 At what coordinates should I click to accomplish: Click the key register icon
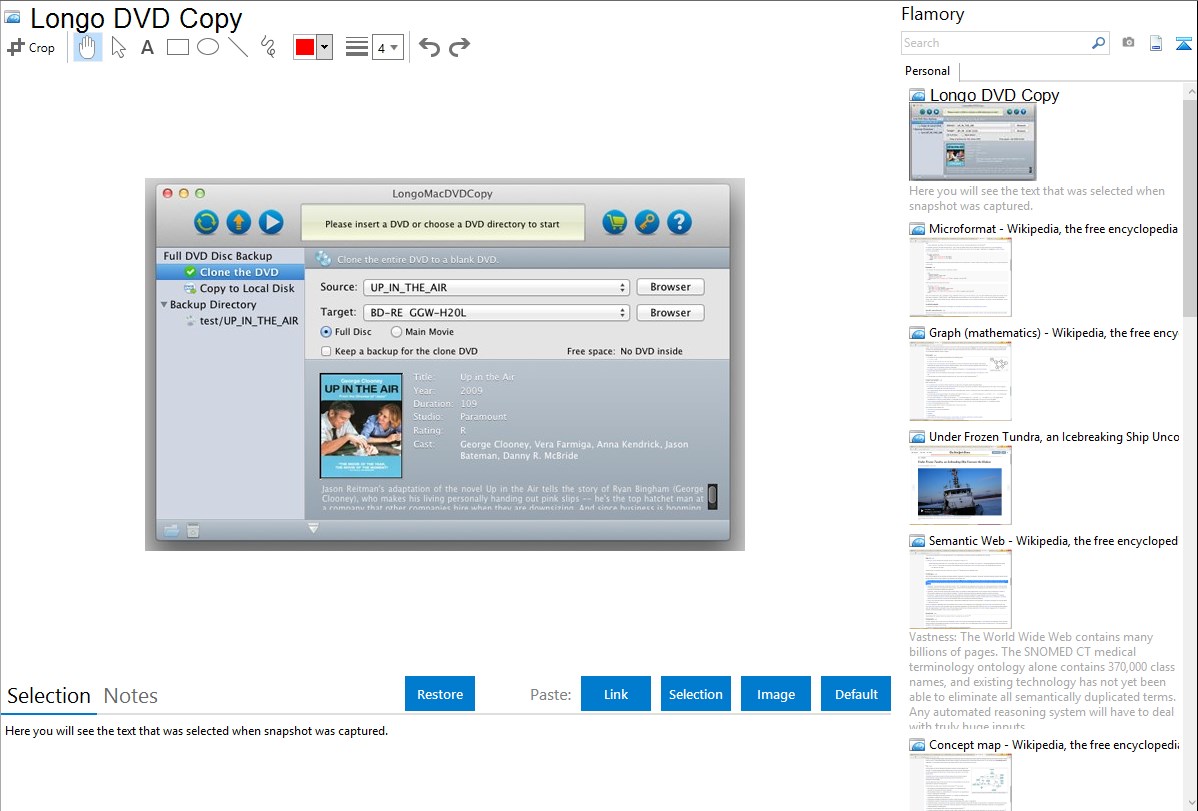pyautogui.click(x=646, y=222)
